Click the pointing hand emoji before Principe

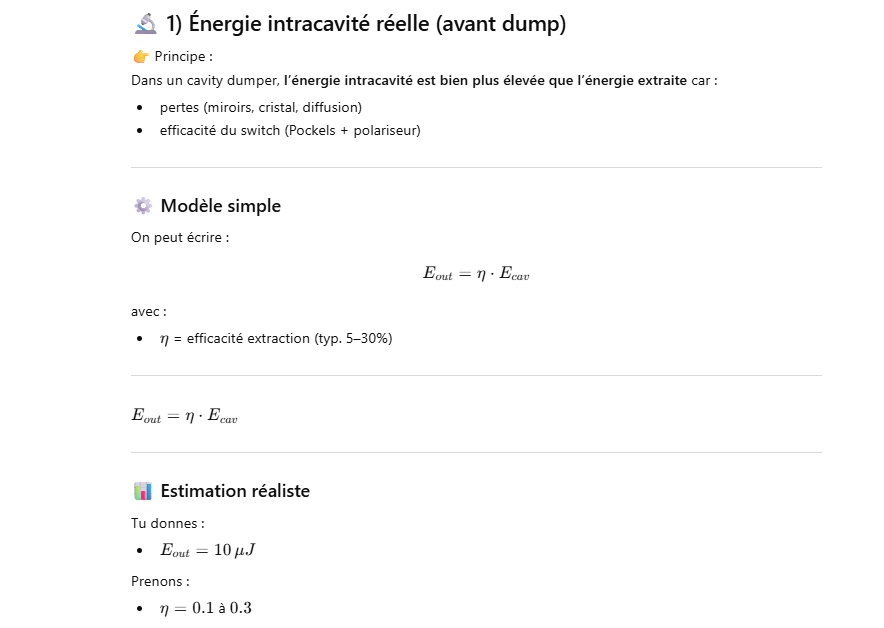click(x=140, y=56)
